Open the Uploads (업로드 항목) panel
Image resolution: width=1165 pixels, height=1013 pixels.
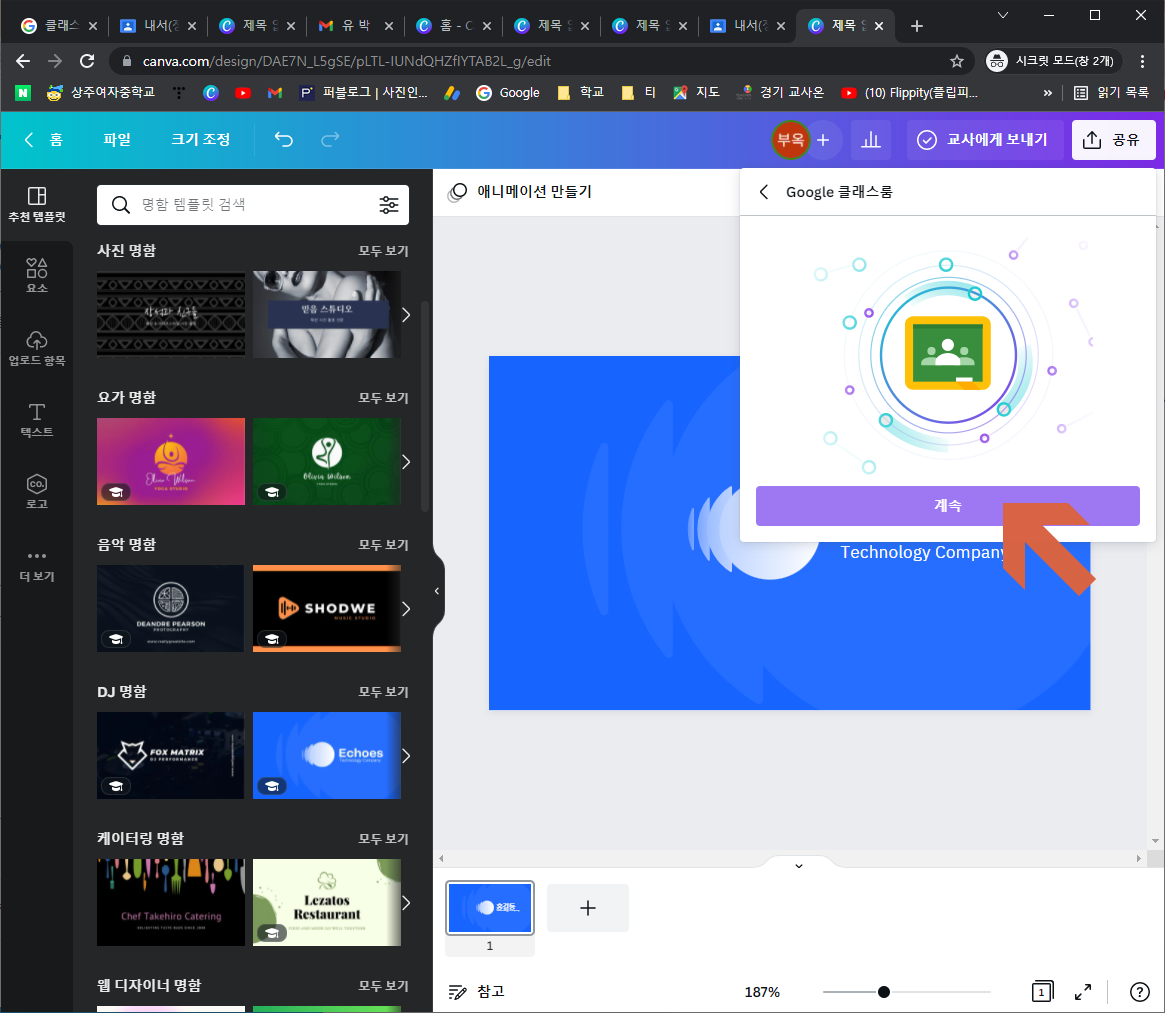[36, 348]
